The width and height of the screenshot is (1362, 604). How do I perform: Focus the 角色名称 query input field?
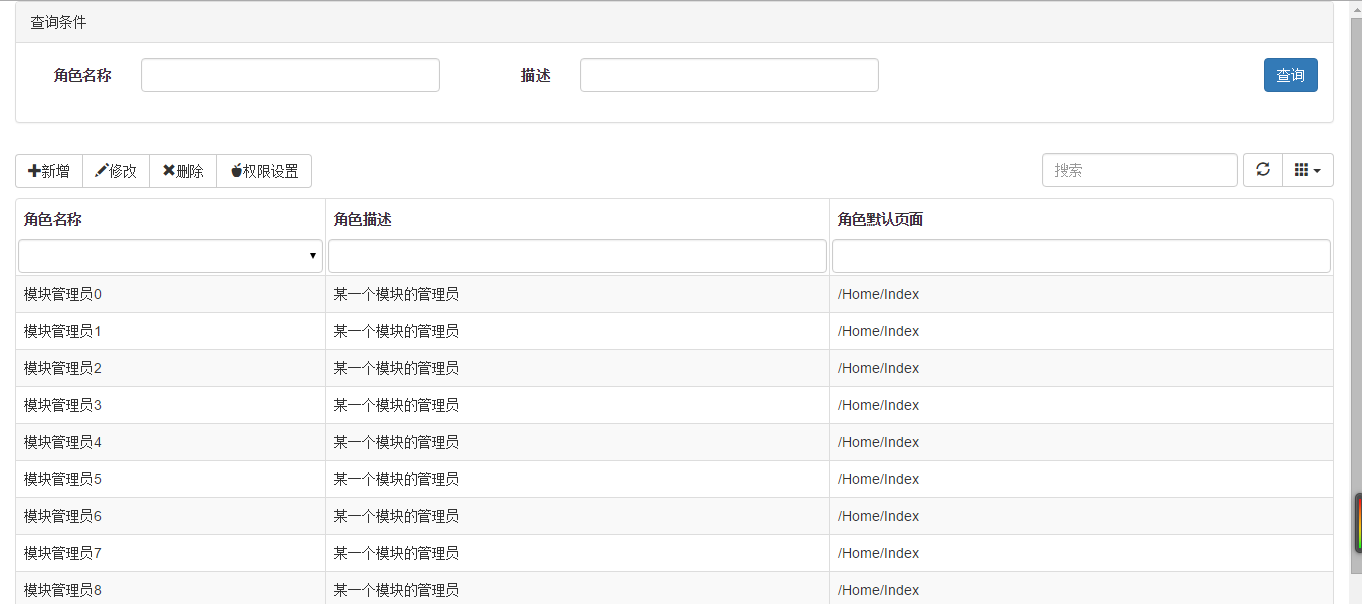coord(290,75)
